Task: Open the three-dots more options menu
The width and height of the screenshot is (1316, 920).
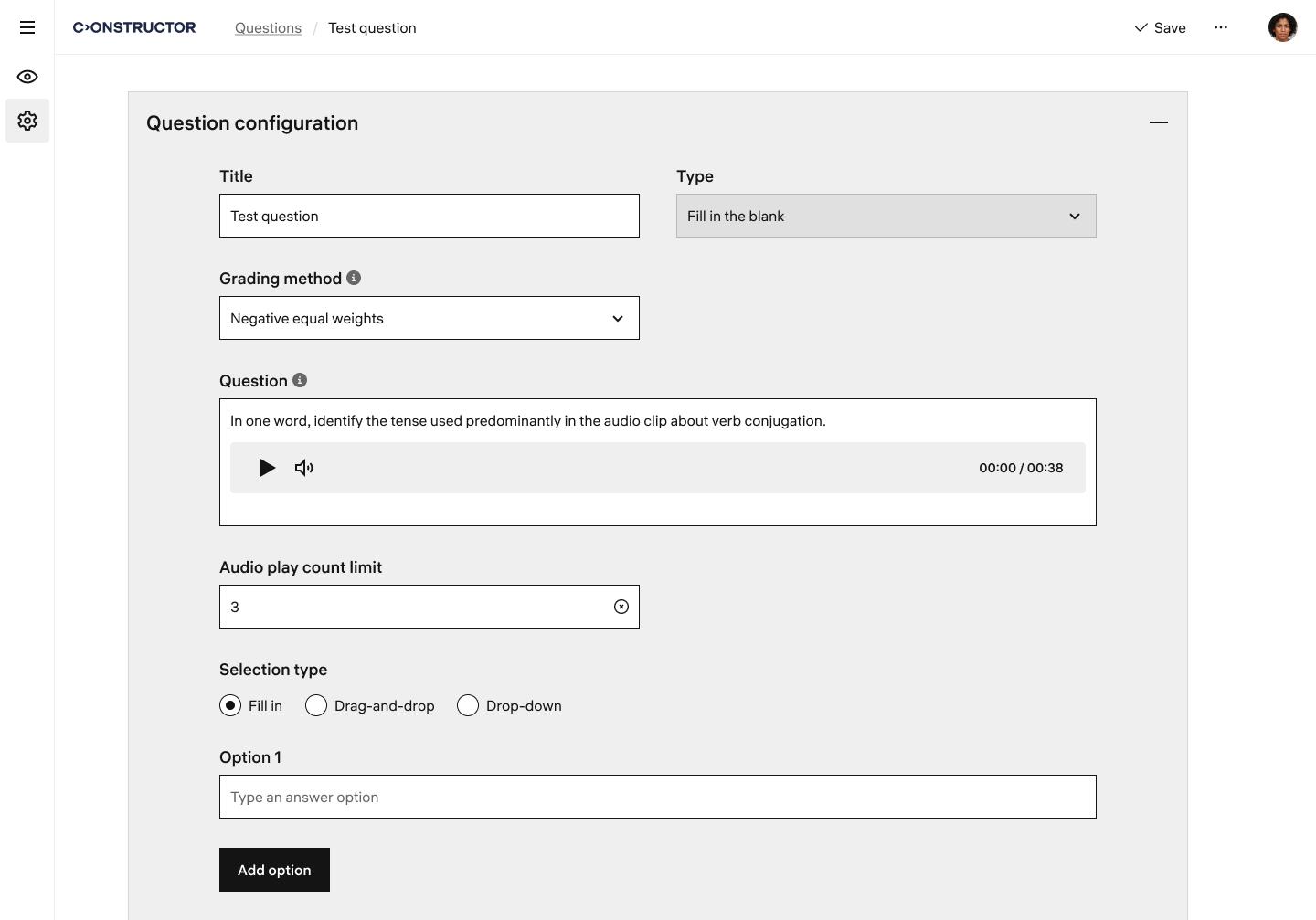Action: point(1221,27)
